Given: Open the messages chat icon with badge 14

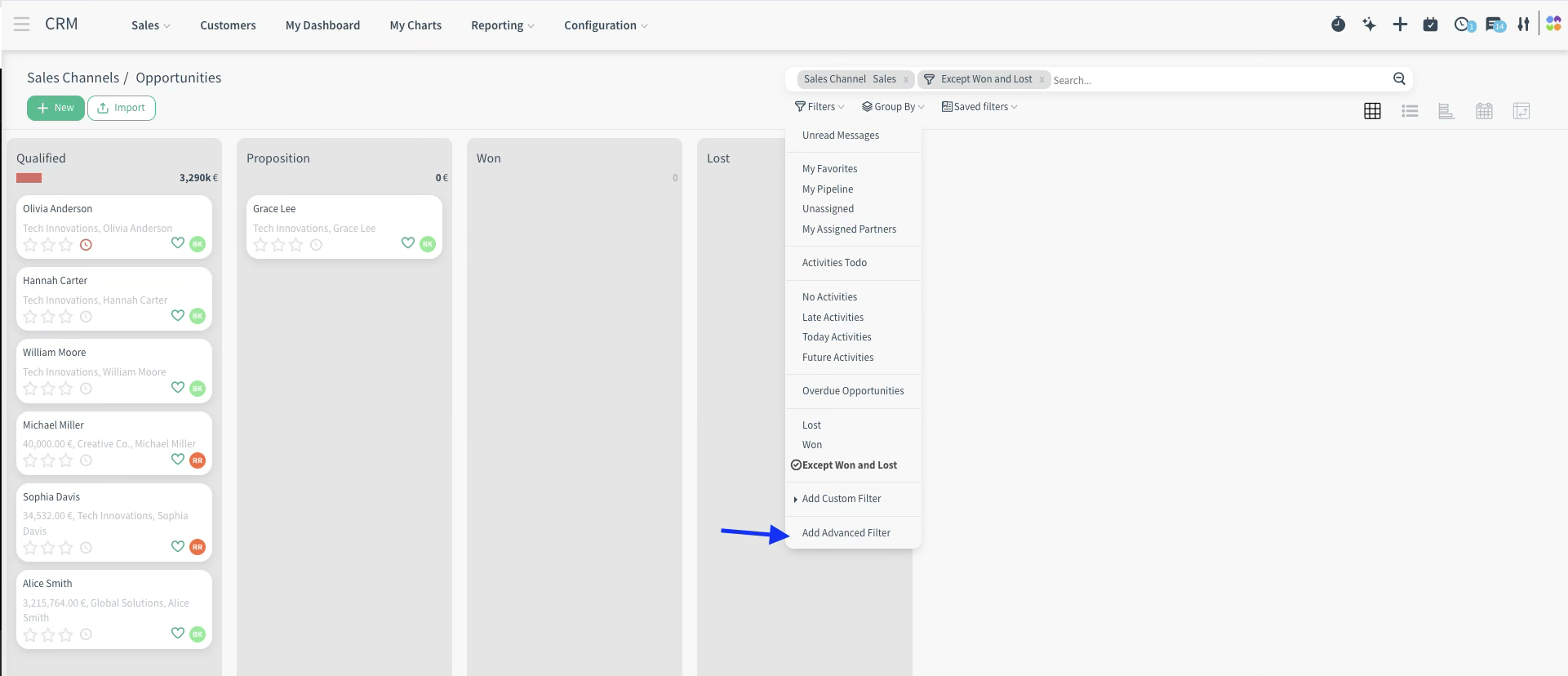Looking at the screenshot, I should (x=1495, y=24).
